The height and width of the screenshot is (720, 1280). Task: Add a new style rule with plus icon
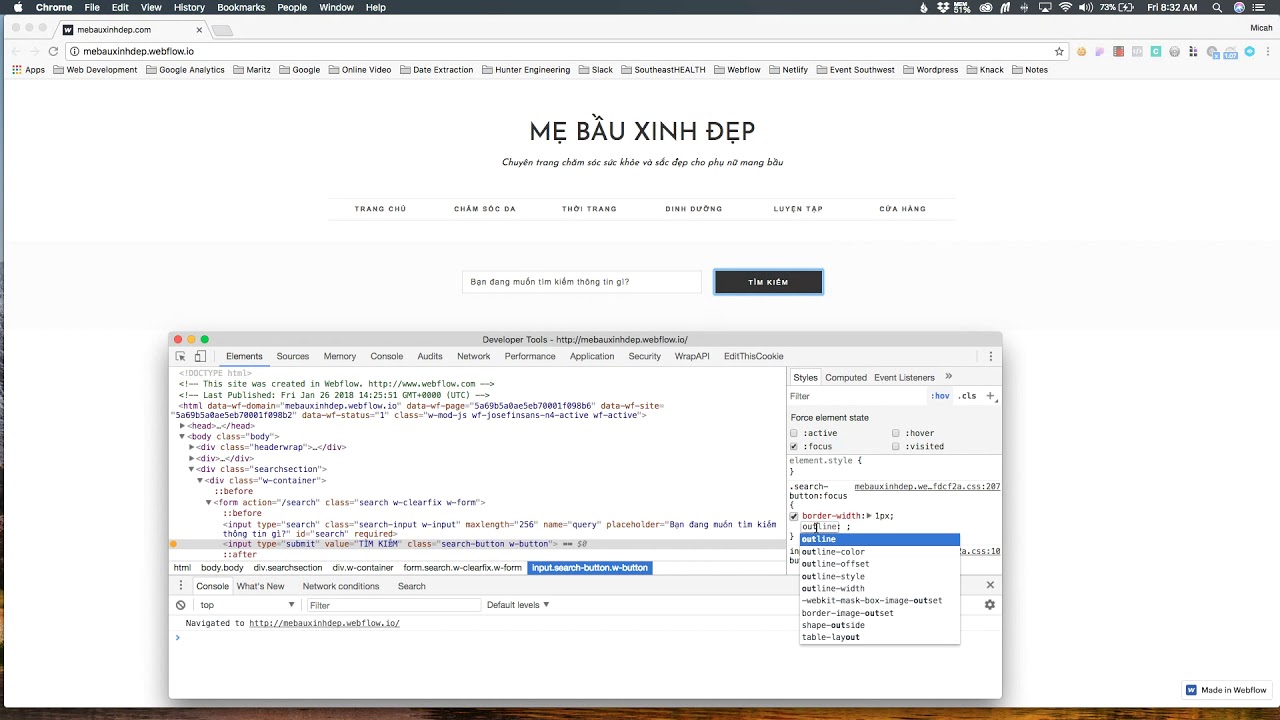tap(991, 396)
